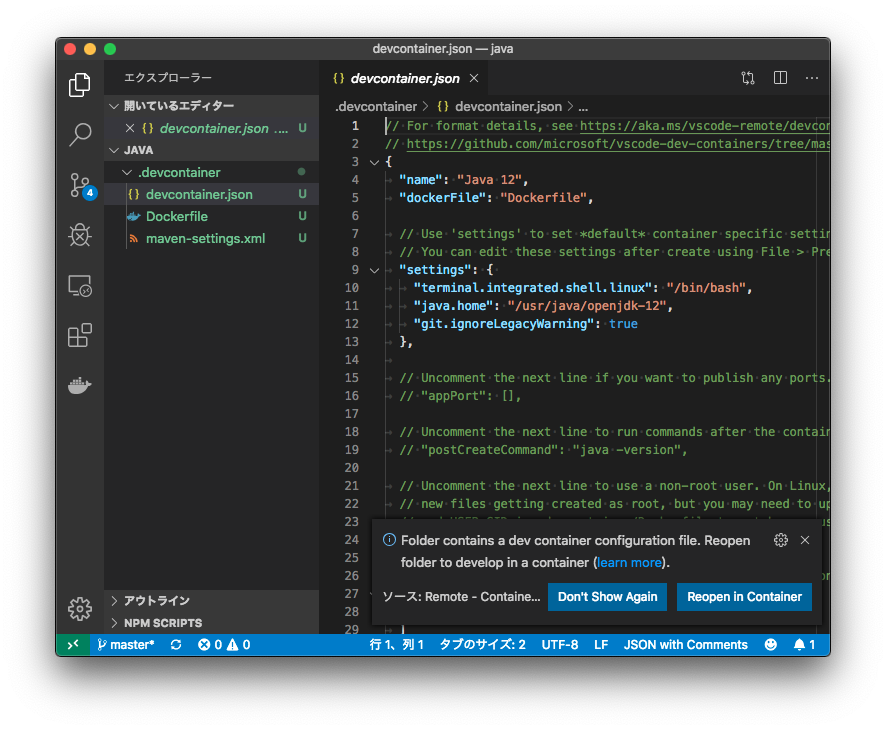Screen dimensions: 886x730
Task: Click the "dockerFile" key text
Action: 442,198
